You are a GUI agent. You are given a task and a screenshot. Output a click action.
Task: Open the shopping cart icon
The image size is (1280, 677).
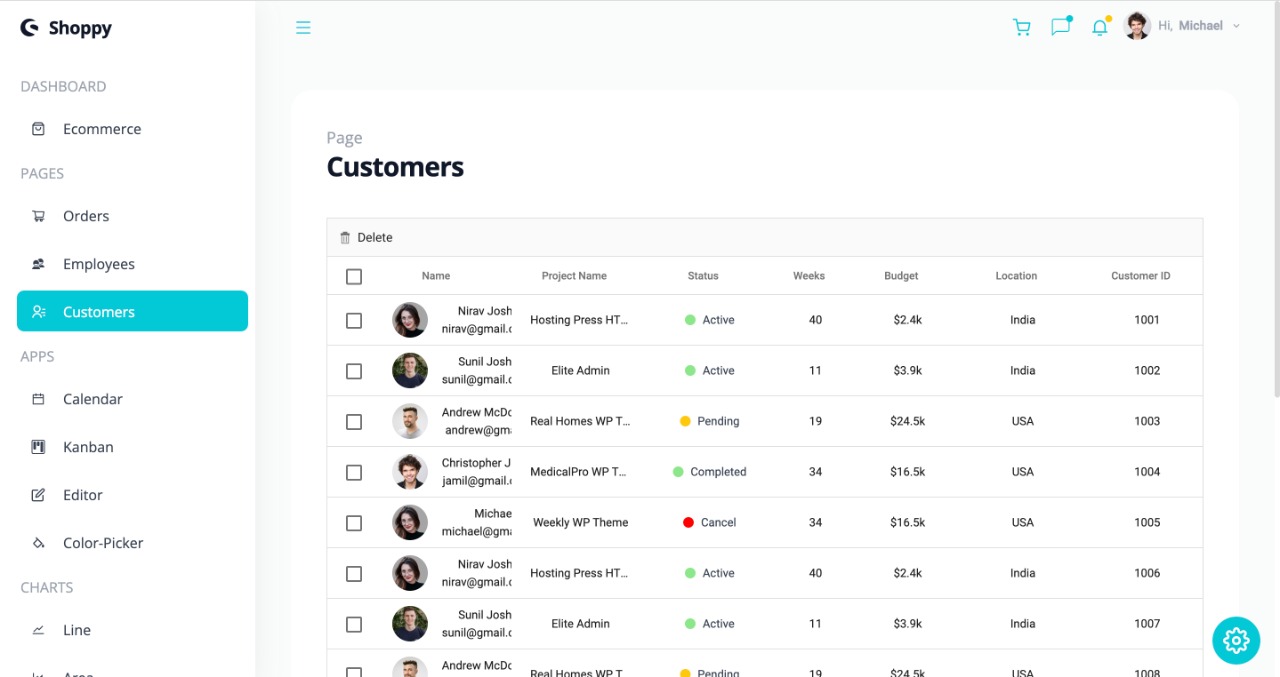tap(1021, 27)
